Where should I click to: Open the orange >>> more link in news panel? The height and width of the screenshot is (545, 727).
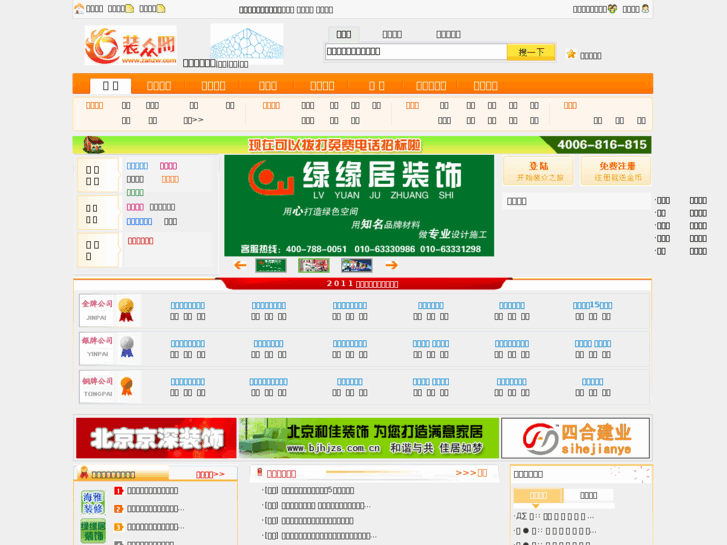click(471, 473)
